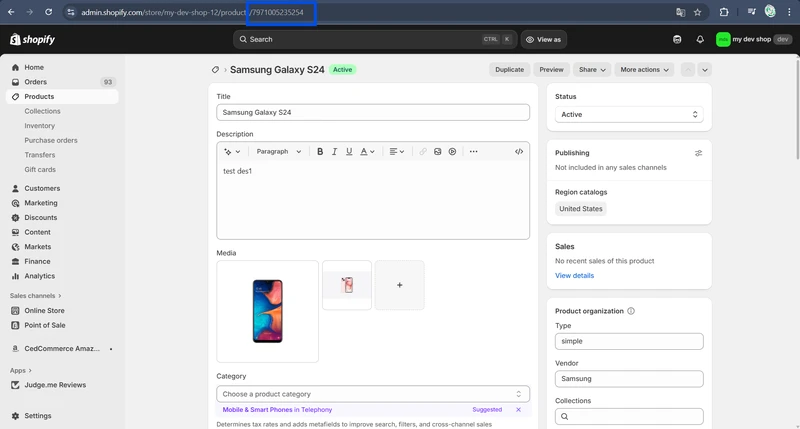Screen dimensions: 800x429
Task: Insert image in description editor
Action: 438,152
